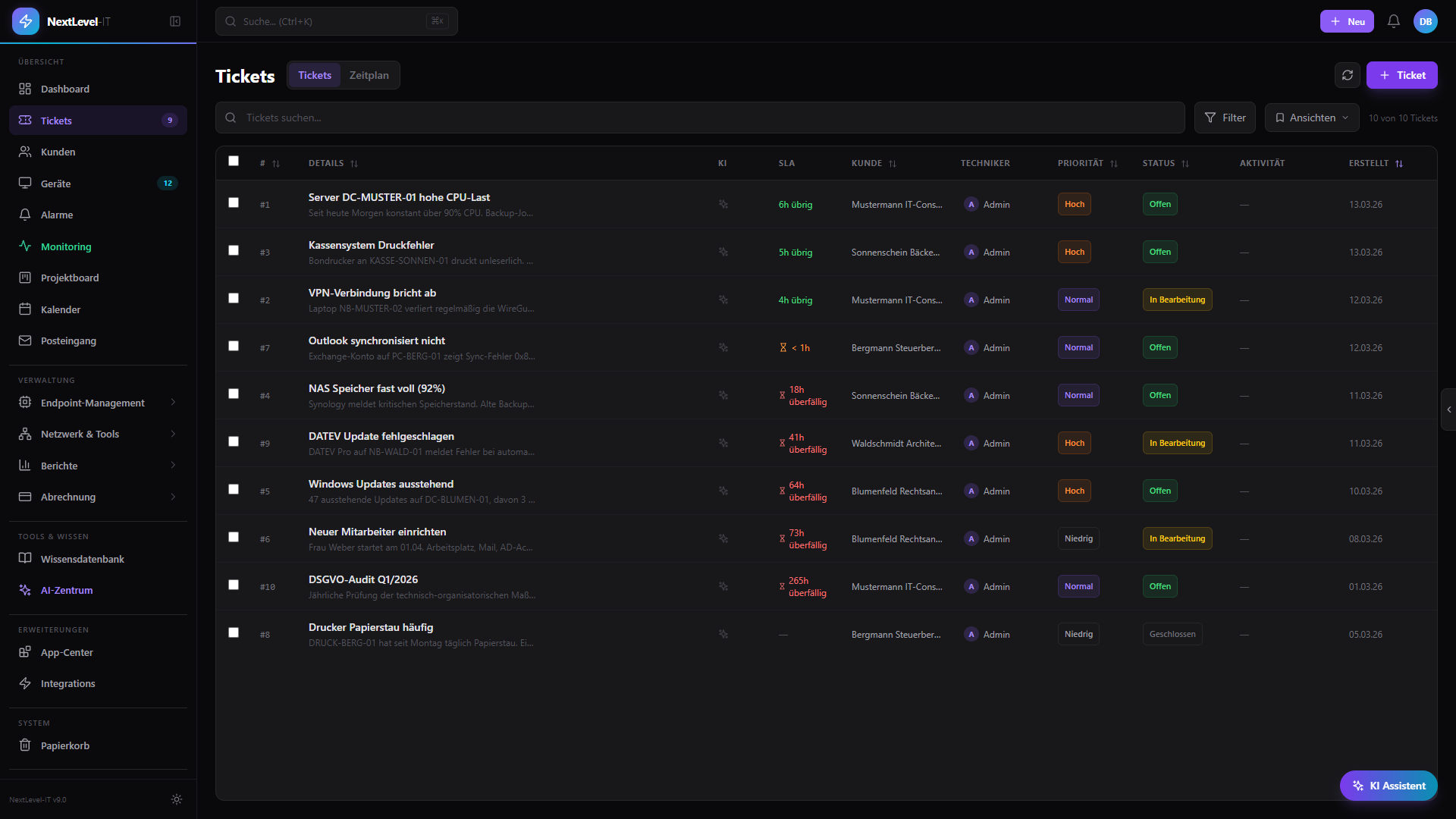Open the Papierkorb trash item

[x=65, y=745]
